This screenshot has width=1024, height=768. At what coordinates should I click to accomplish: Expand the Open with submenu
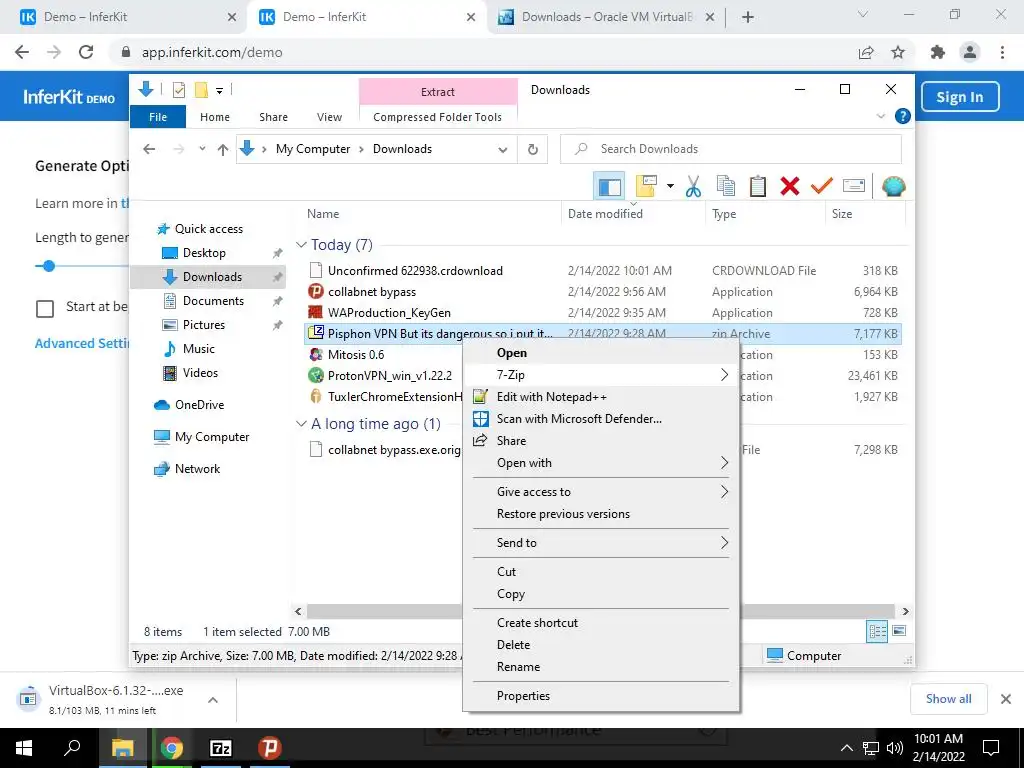point(601,463)
